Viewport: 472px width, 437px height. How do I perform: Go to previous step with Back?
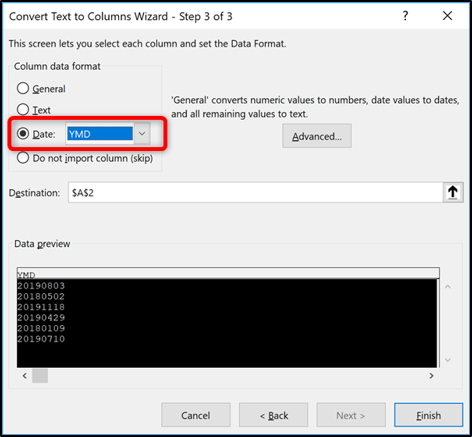[x=273, y=415]
